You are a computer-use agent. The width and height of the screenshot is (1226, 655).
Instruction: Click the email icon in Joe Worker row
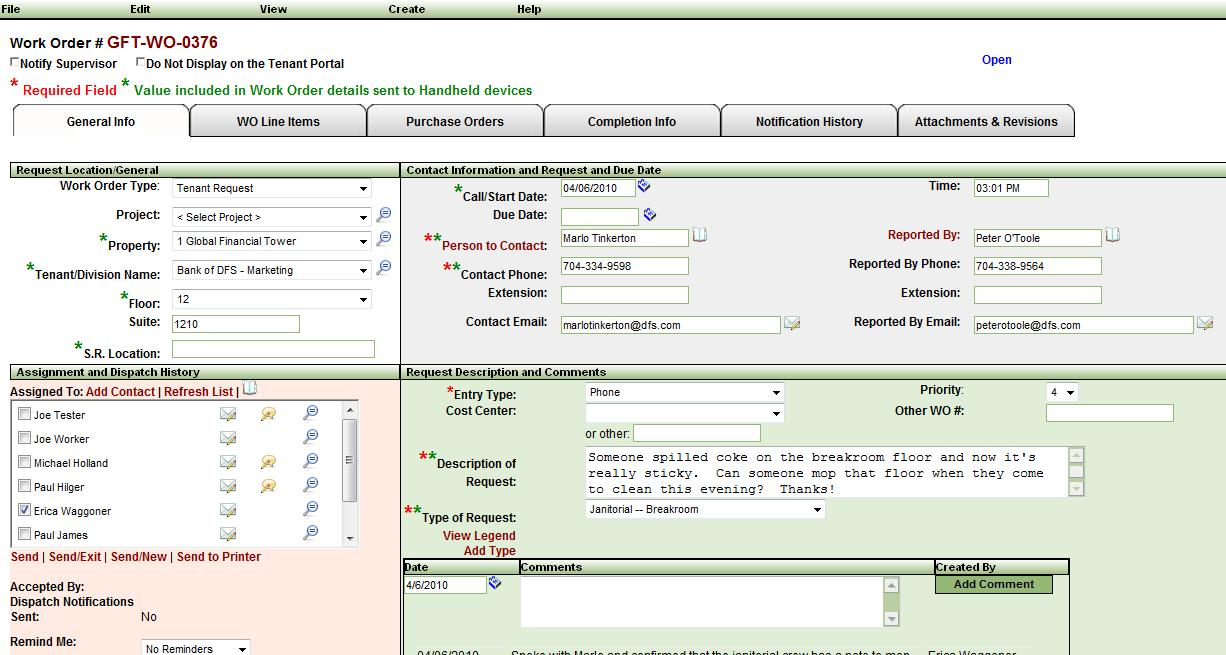[x=228, y=438]
